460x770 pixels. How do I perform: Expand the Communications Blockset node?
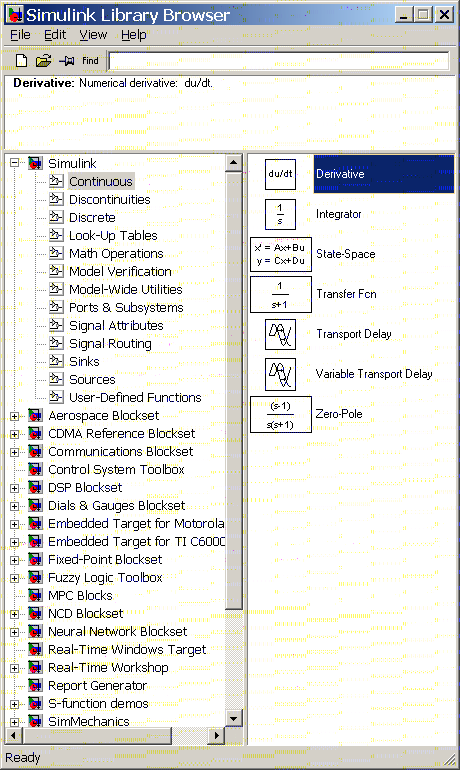[15, 452]
